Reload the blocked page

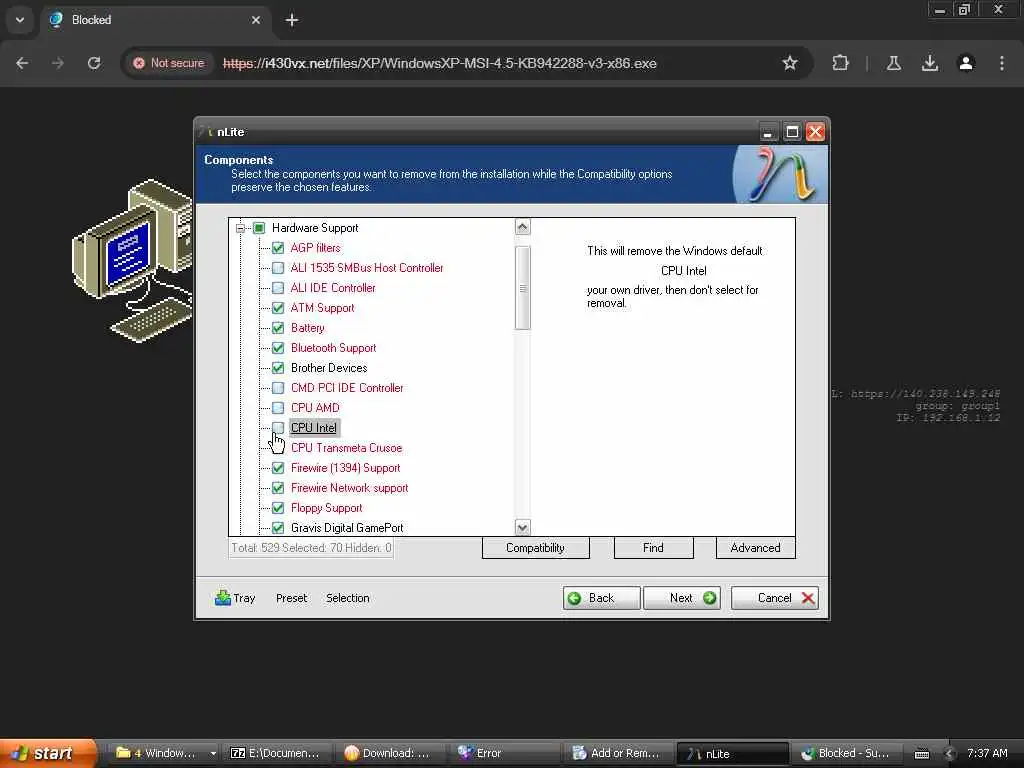(94, 63)
